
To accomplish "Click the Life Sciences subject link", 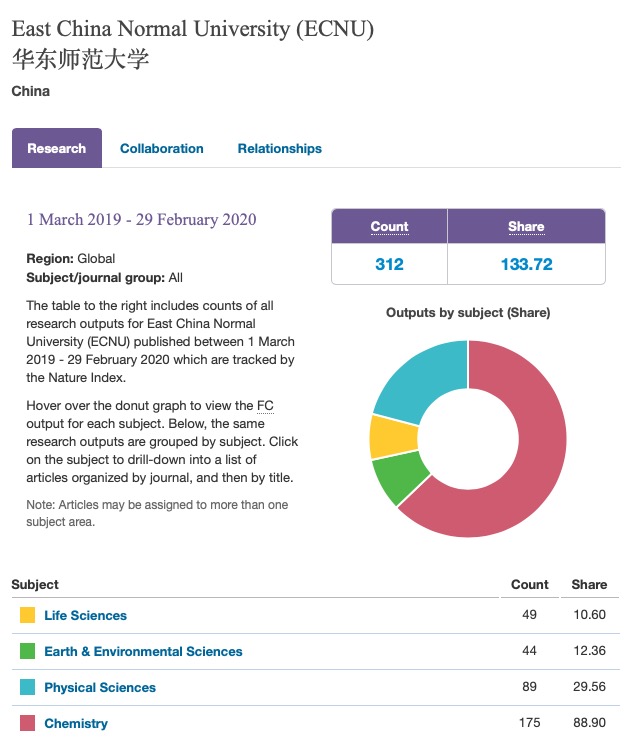I will click(x=85, y=615).
